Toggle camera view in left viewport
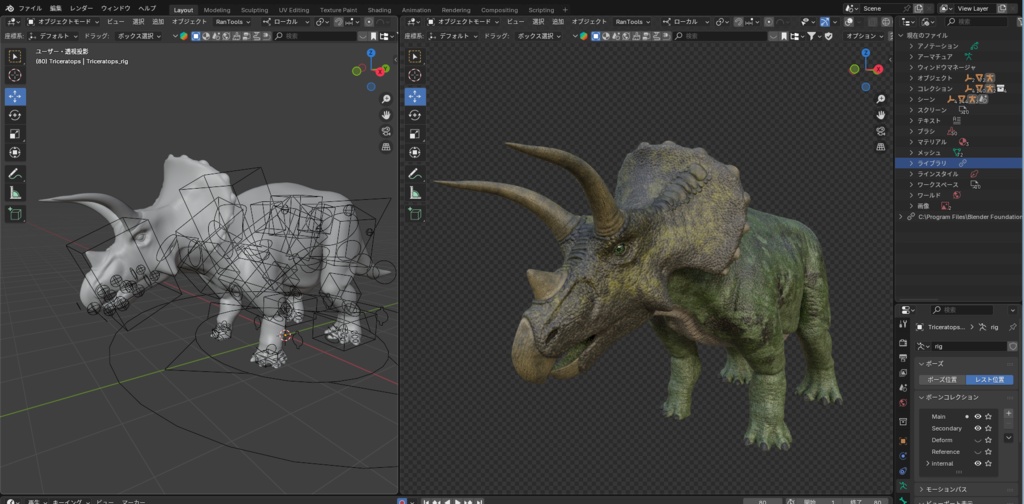 pyautogui.click(x=386, y=131)
